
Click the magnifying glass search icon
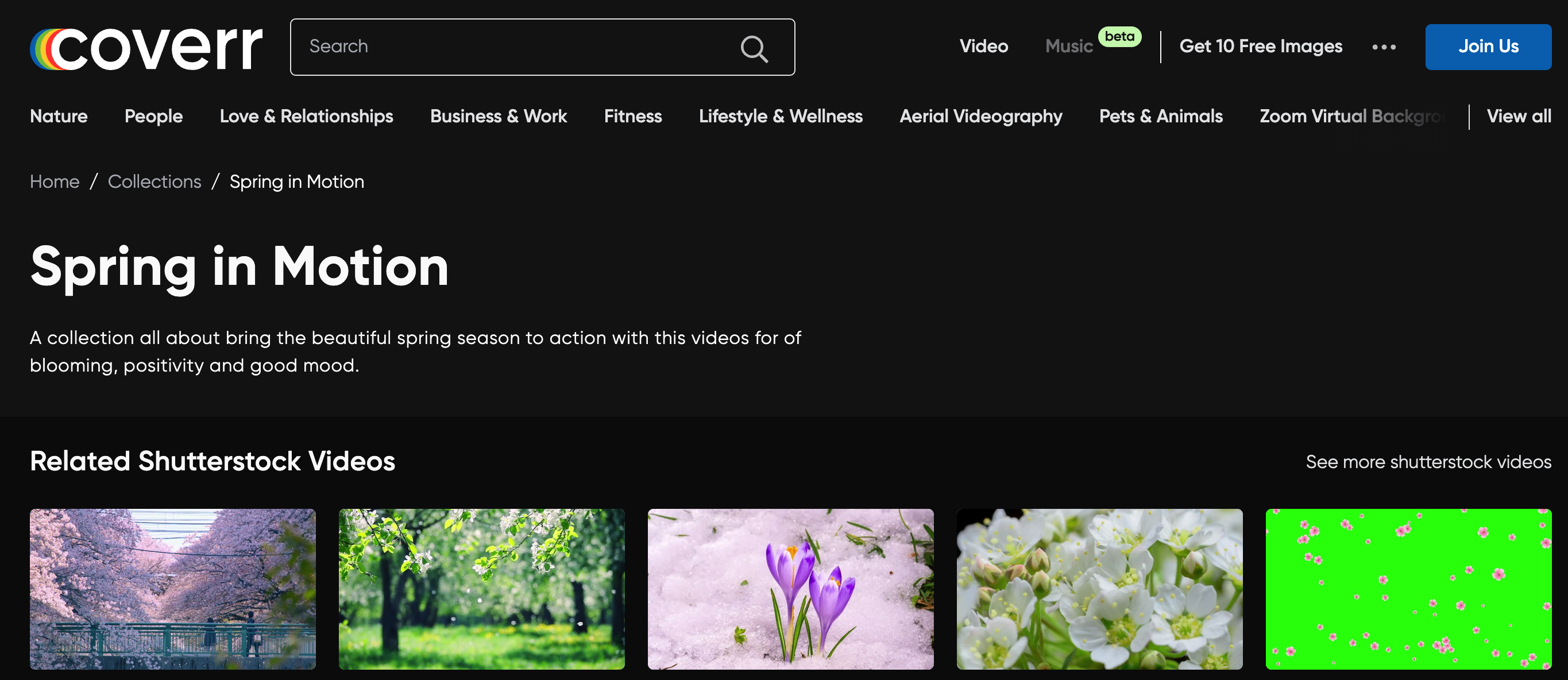coord(754,48)
